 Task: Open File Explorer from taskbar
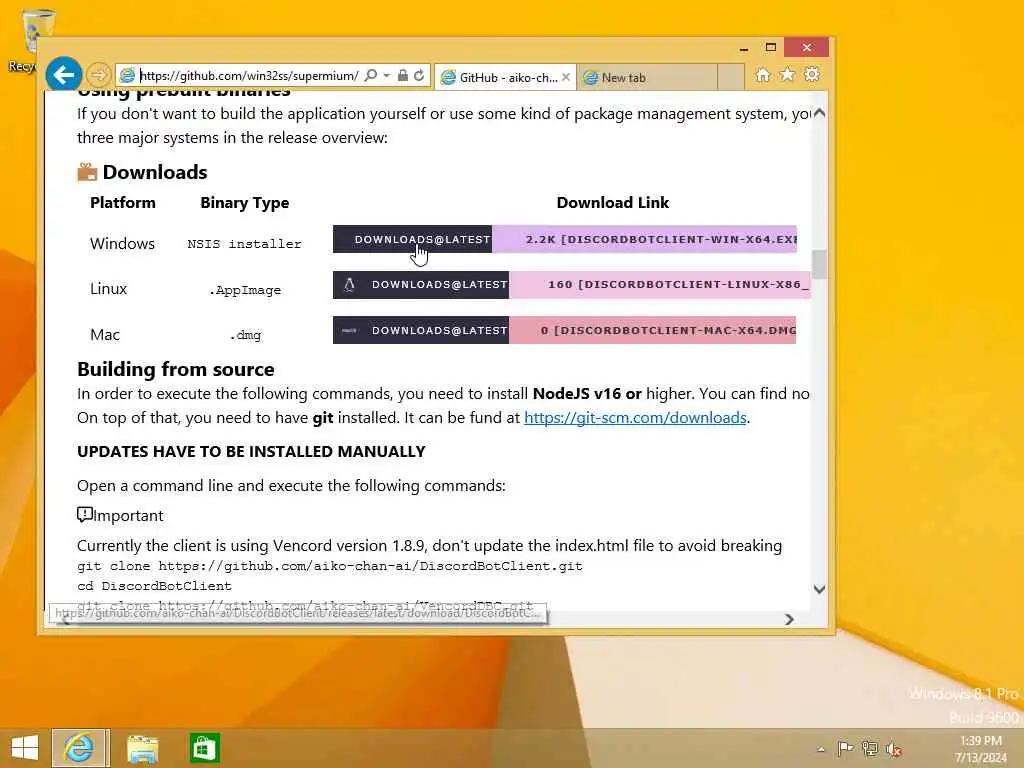(x=142, y=748)
